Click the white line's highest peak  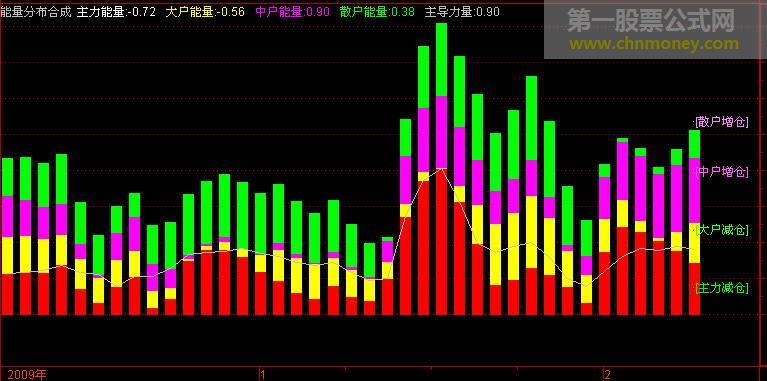442,168
